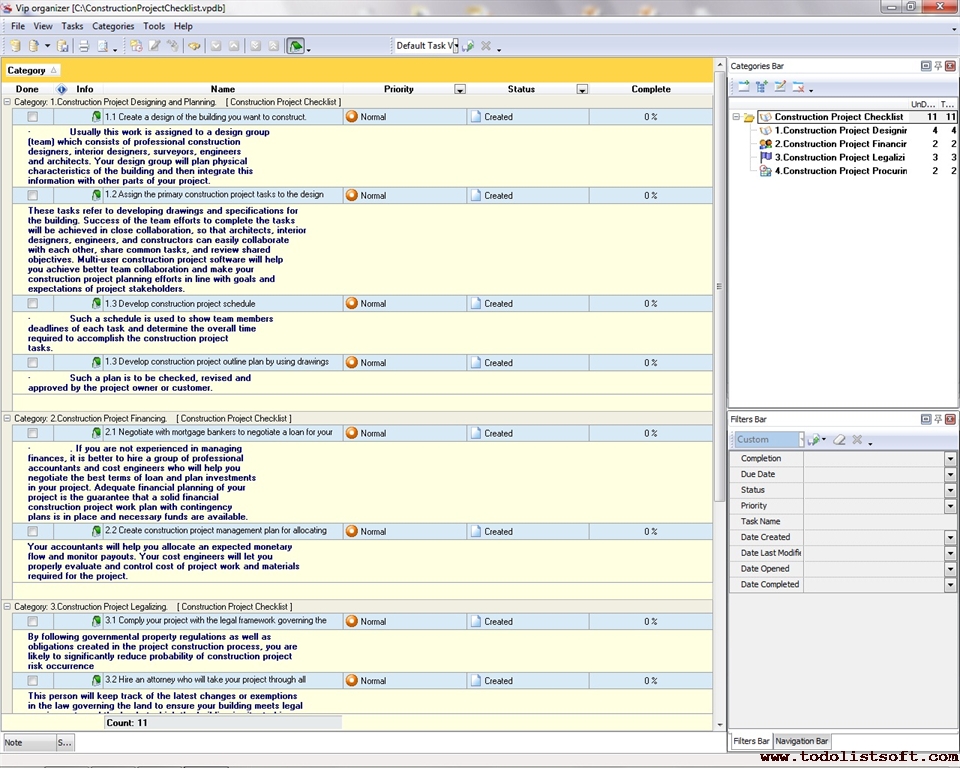Open the Priority column filter dropdown
Screen dimensions: 960x768
pos(460,89)
